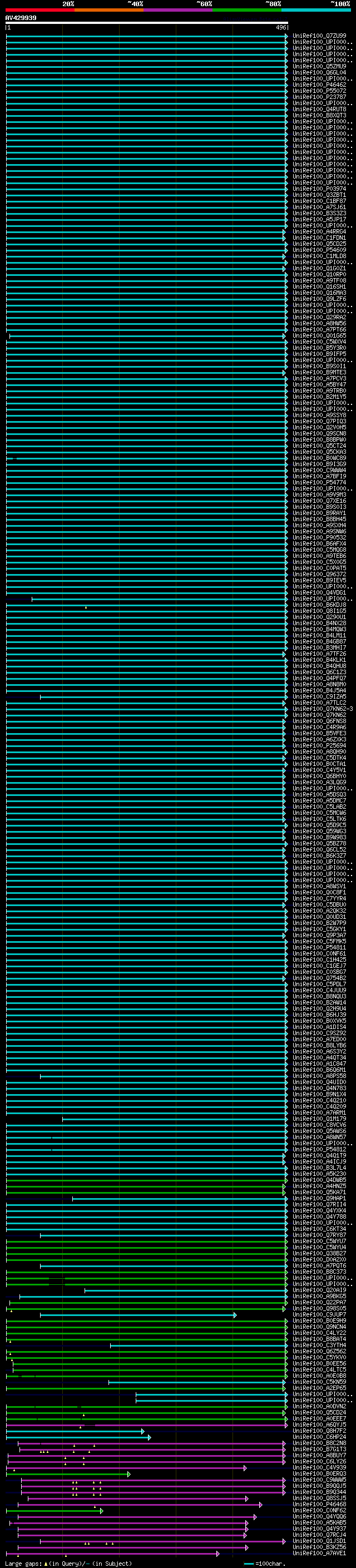356x1568 pixels.
Task: Select the UniRef100_Q1G0Z1 hit label
Action: pyautogui.click(x=319, y=269)
